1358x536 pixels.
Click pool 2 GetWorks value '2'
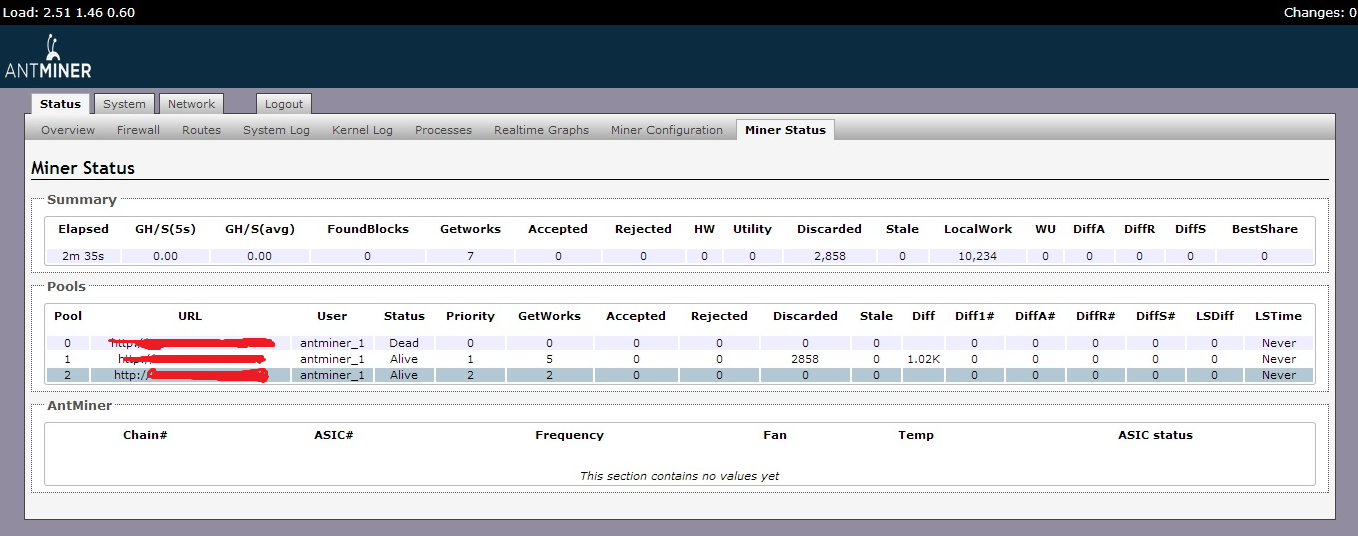(549, 375)
